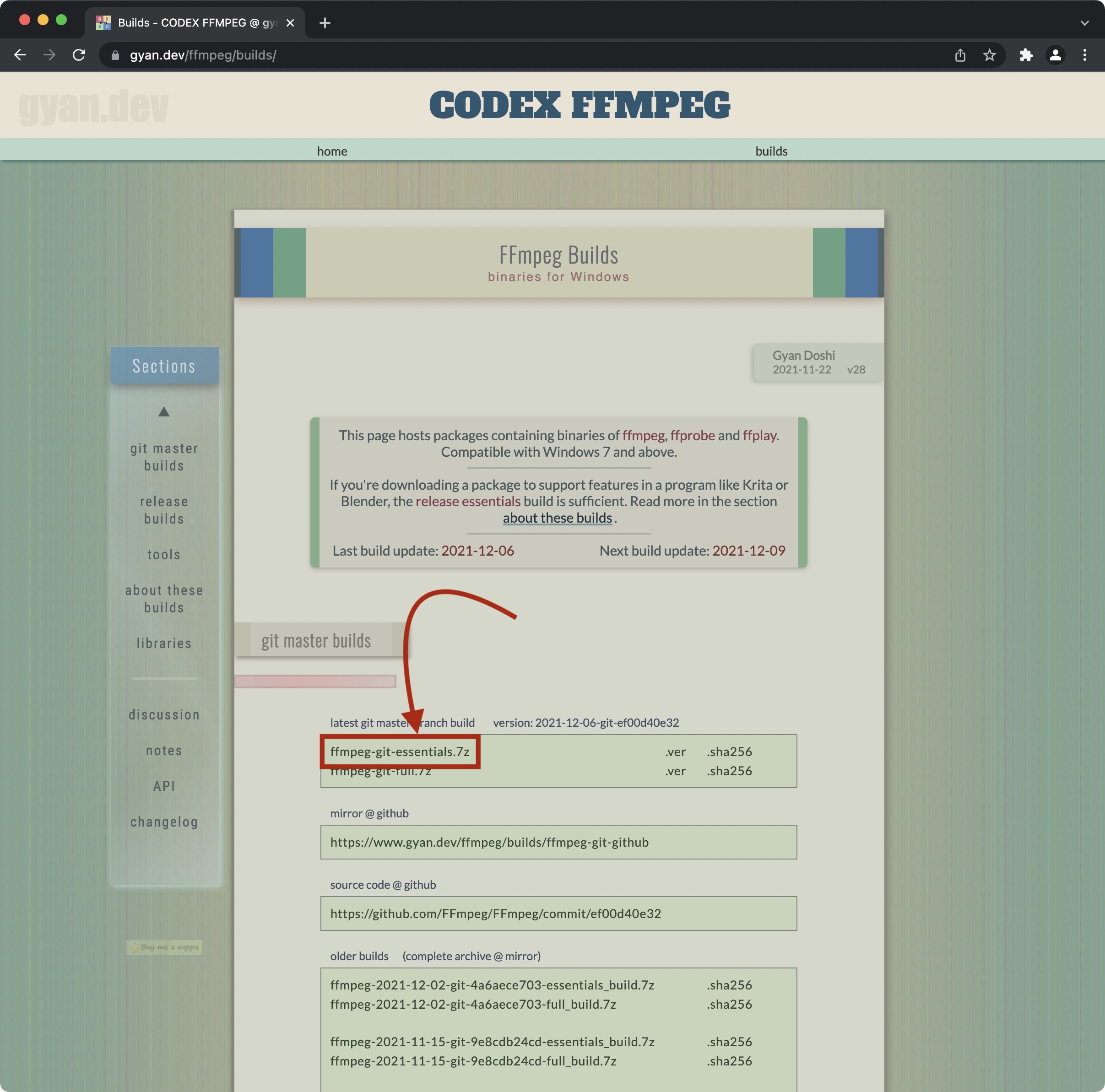
Task: Expand the tab search chevron
Action: pyautogui.click(x=1084, y=23)
